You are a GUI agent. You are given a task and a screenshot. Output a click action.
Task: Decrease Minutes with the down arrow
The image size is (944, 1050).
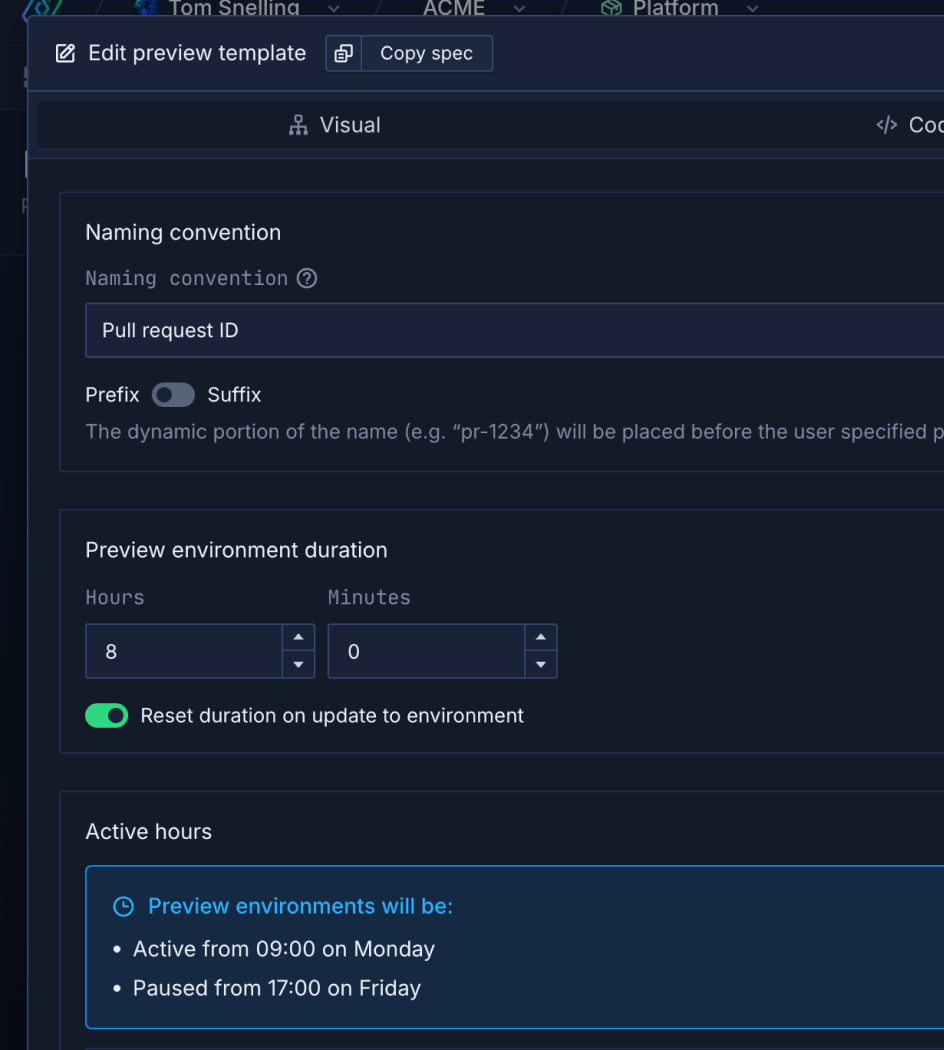click(x=540, y=664)
